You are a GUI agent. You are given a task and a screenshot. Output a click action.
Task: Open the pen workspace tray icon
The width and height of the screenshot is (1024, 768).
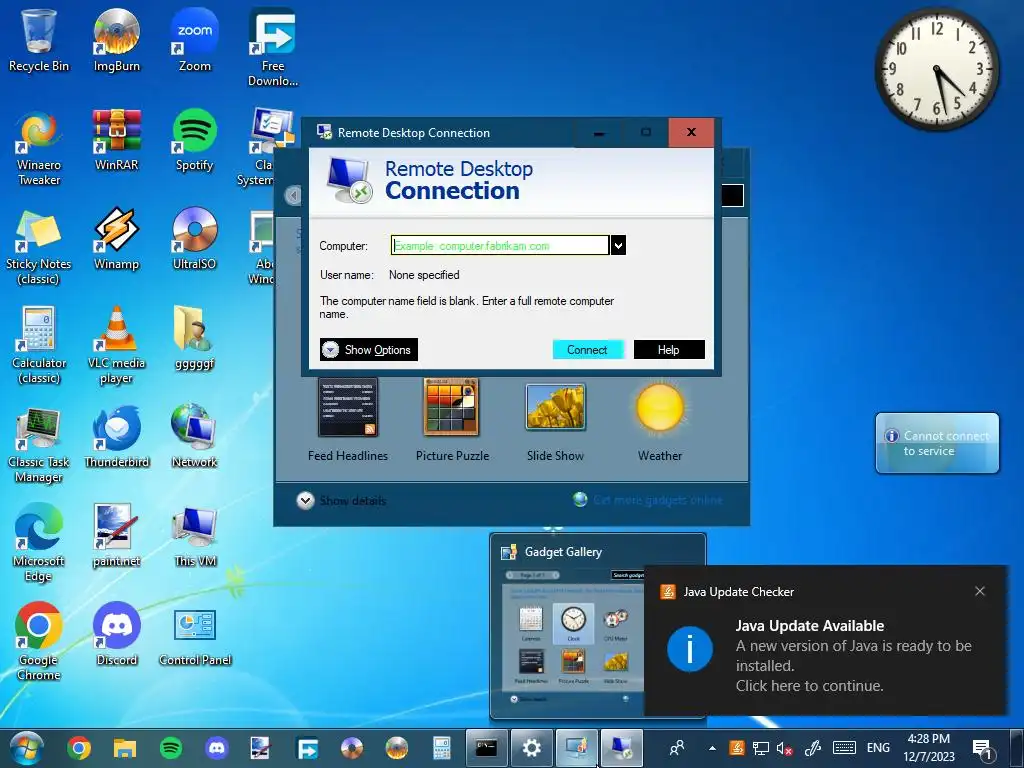tap(812, 748)
